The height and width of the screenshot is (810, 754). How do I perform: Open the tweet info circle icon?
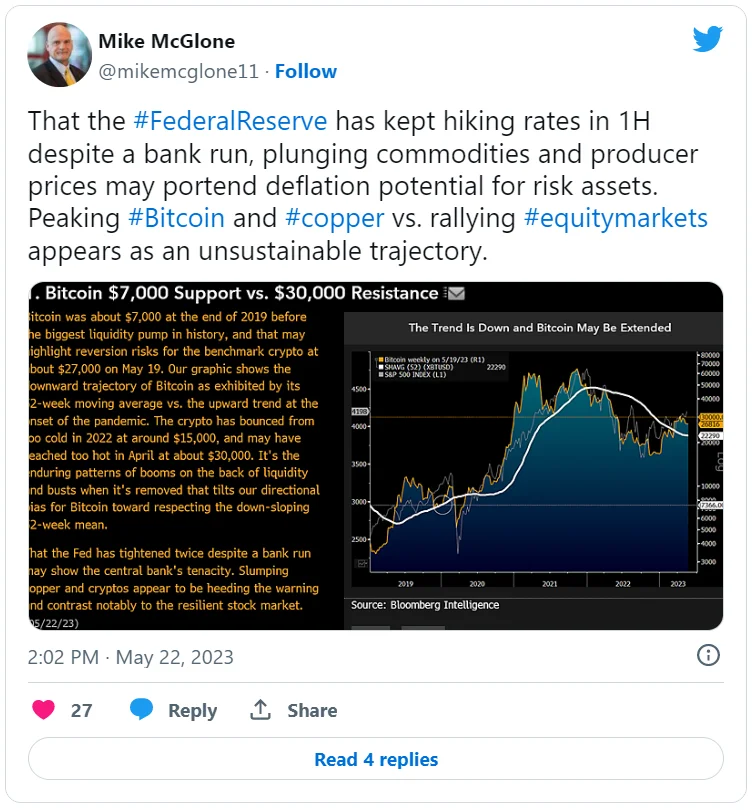[x=708, y=656]
